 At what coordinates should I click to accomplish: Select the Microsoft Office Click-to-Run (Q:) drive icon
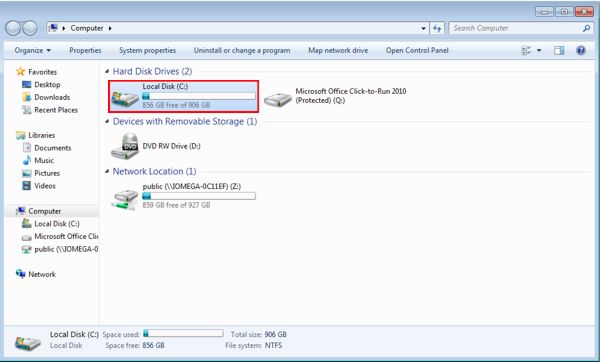tap(278, 99)
